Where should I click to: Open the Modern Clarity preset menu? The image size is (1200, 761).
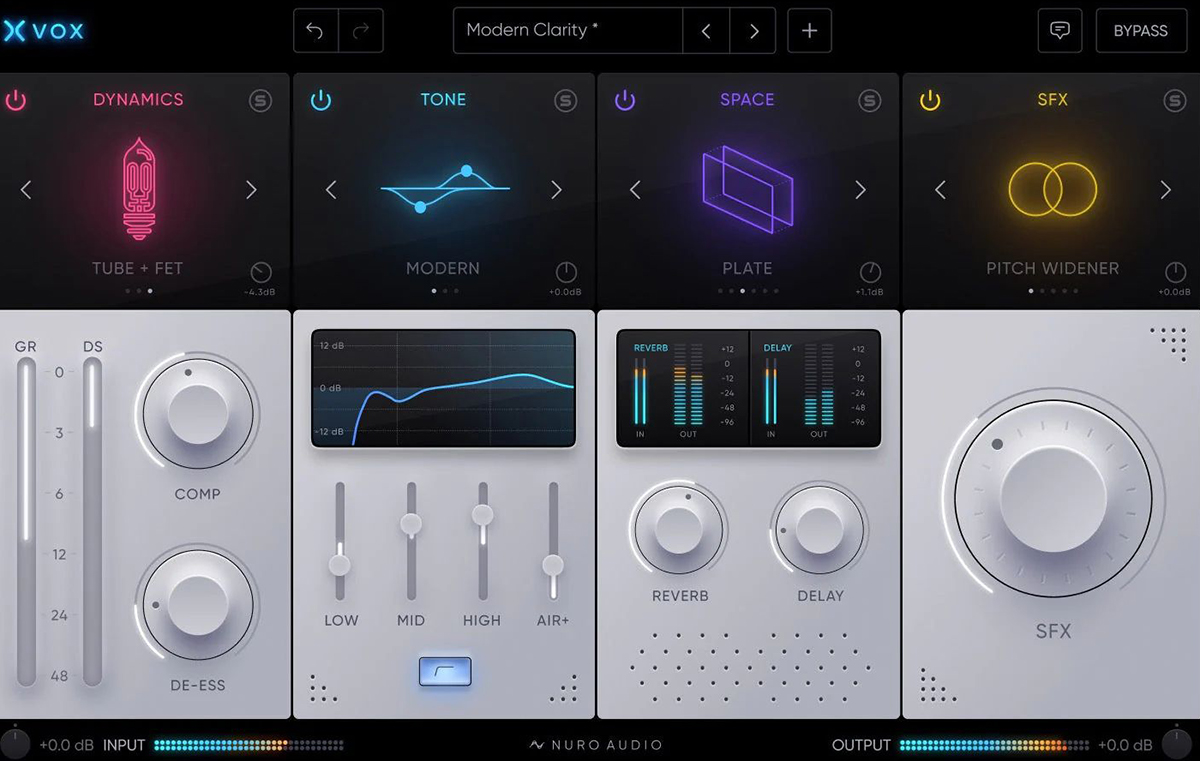point(568,31)
